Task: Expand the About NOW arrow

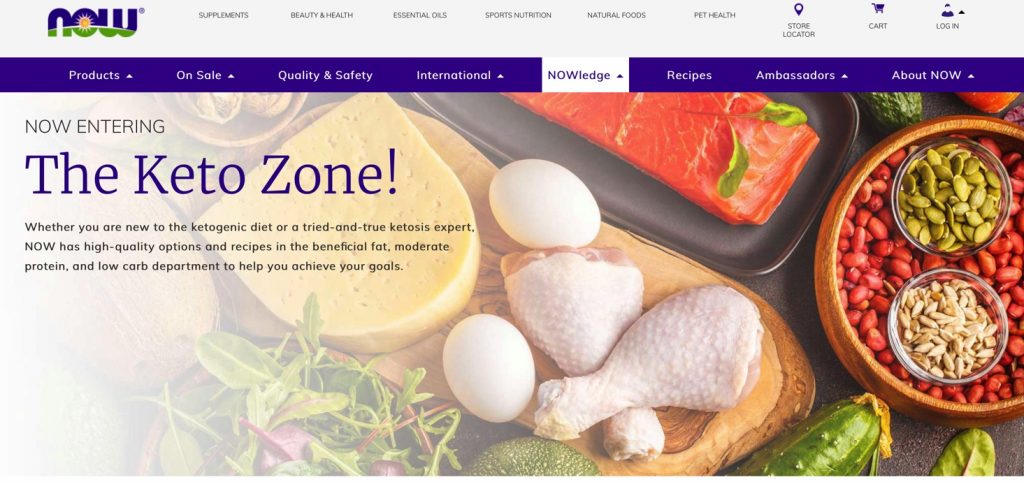Action: tap(970, 76)
